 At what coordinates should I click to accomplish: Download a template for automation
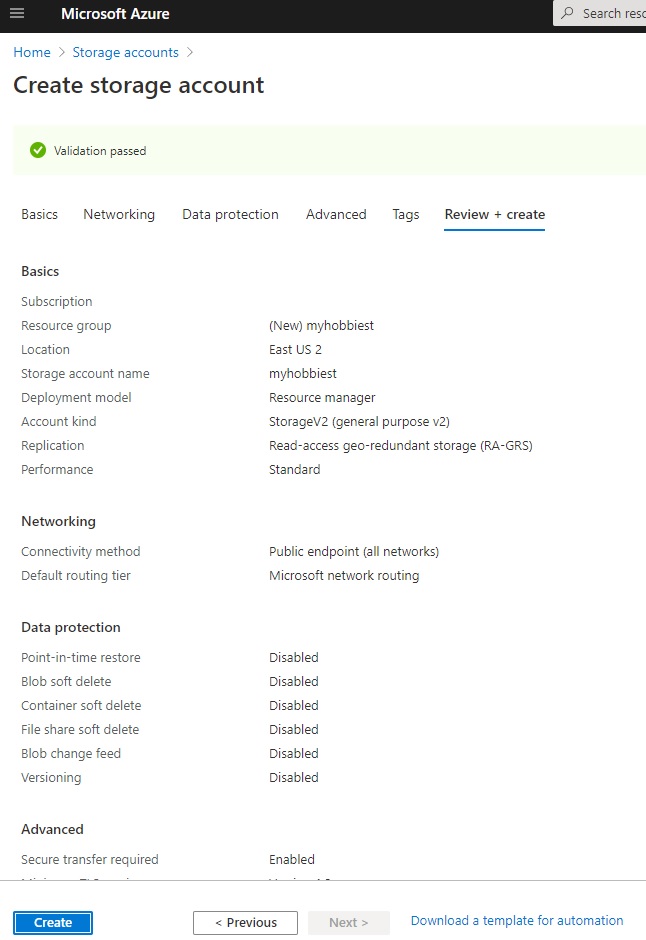point(517,921)
